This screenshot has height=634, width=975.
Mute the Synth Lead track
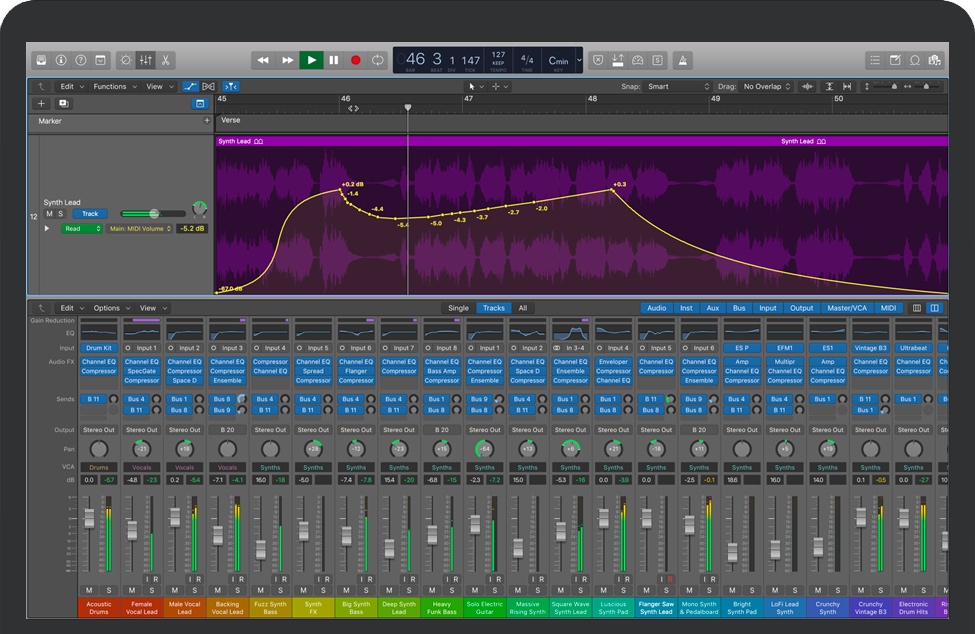pos(49,214)
